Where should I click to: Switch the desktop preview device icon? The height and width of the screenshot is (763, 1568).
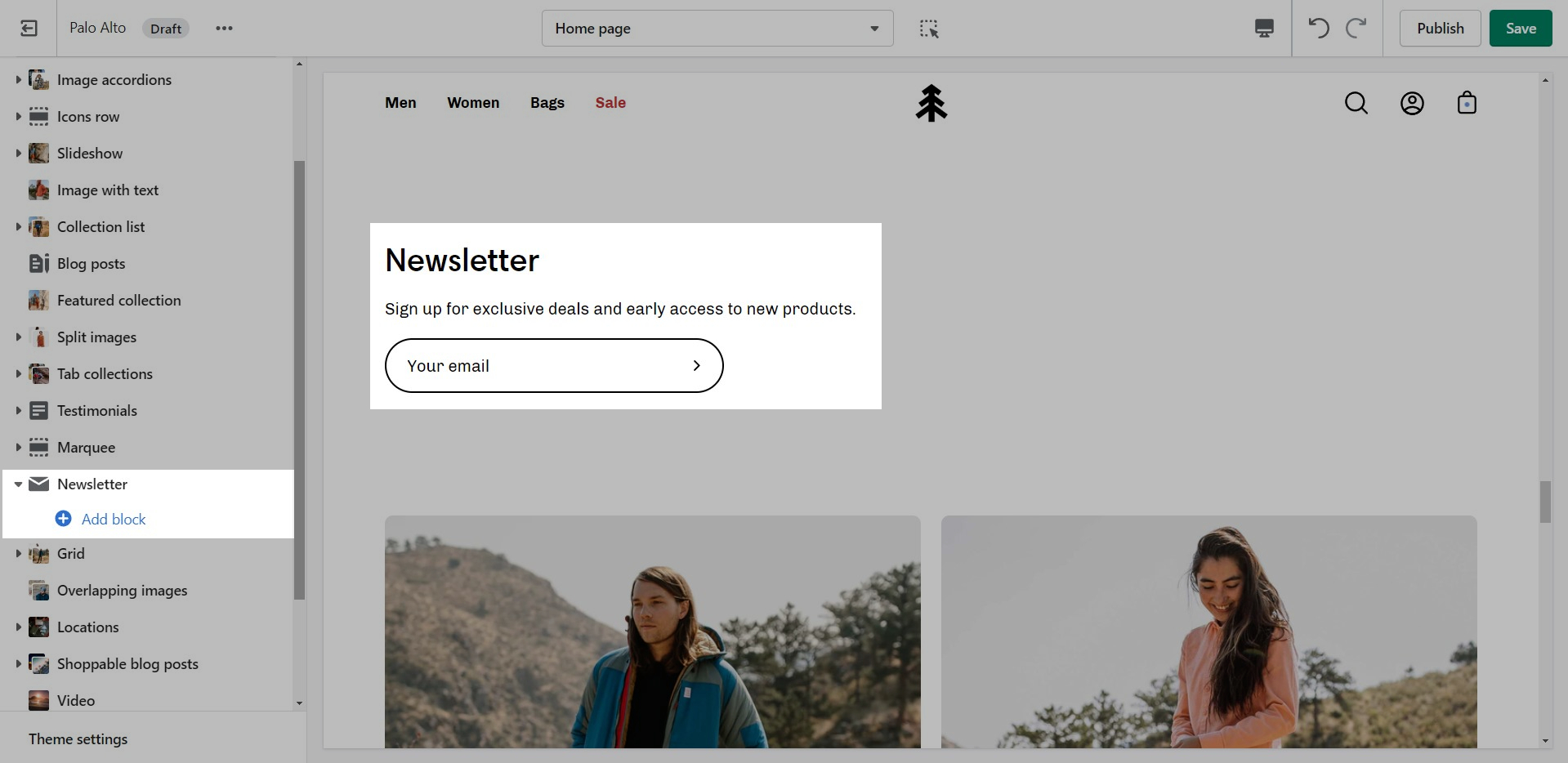click(1264, 29)
